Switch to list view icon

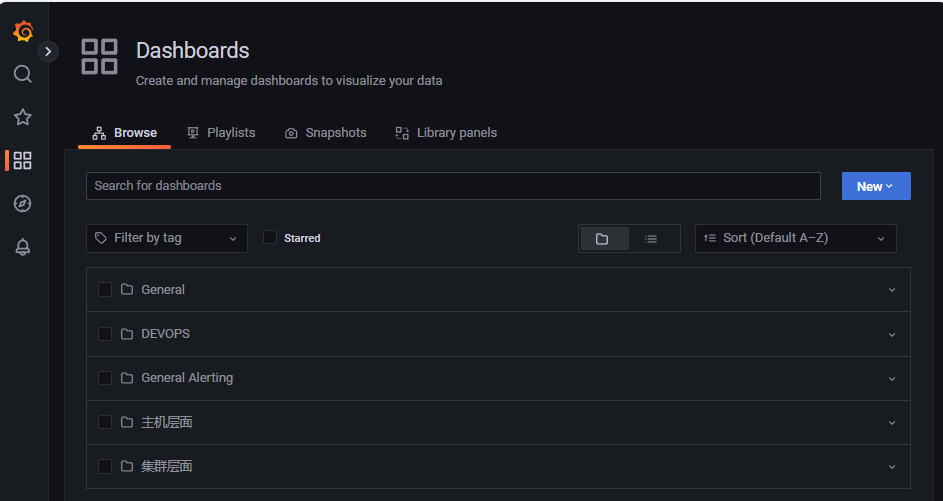(651, 239)
